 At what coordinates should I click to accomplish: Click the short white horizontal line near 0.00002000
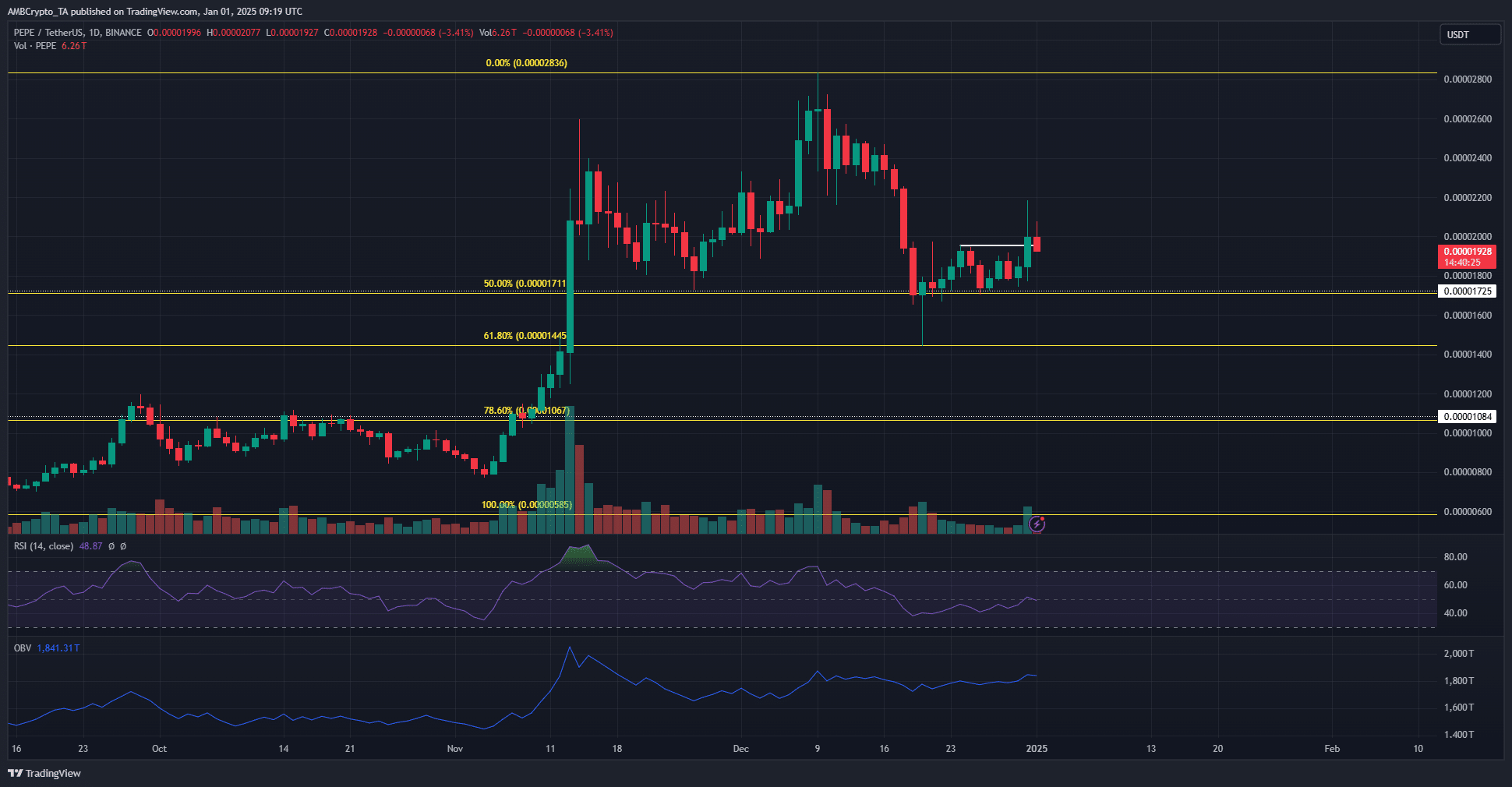(996, 245)
